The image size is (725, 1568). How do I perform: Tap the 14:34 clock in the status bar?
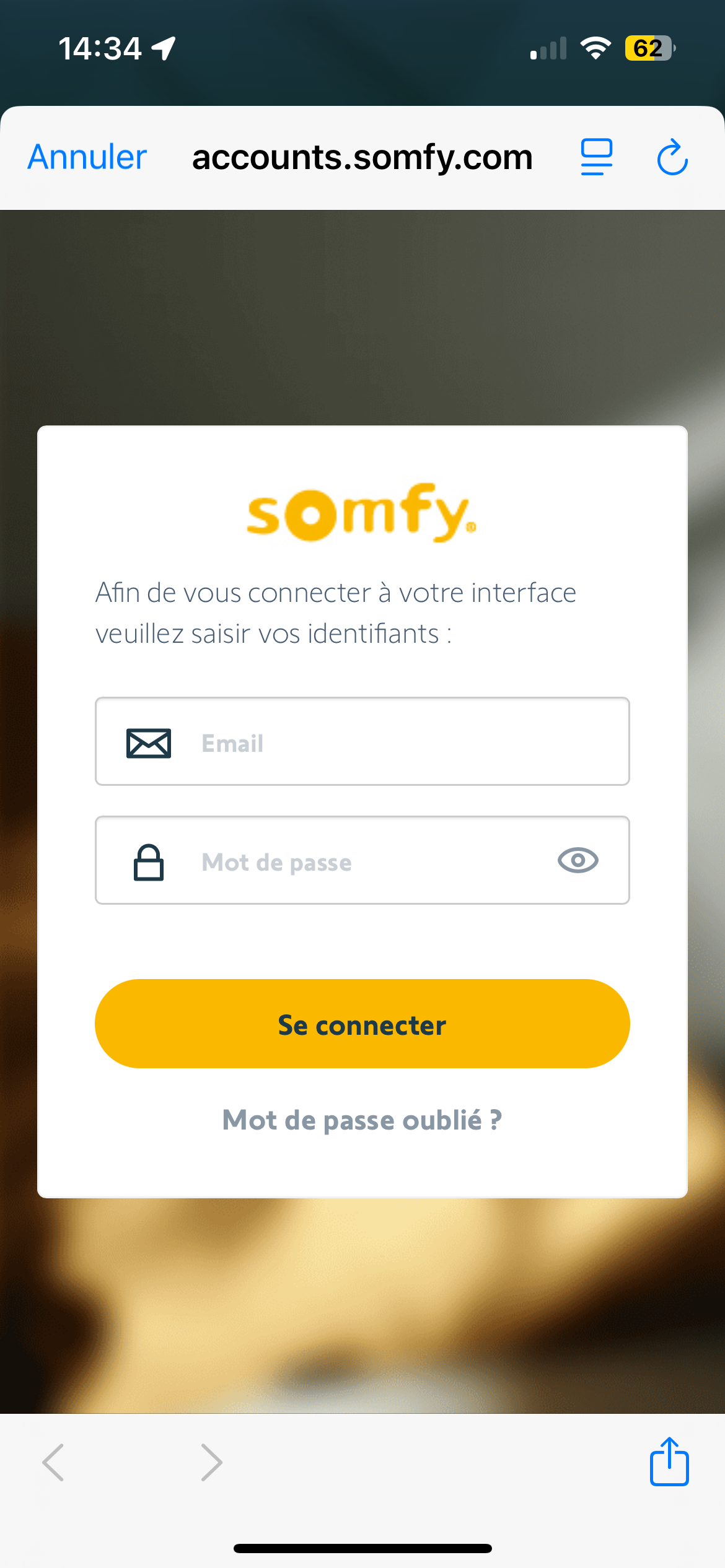[x=100, y=48]
